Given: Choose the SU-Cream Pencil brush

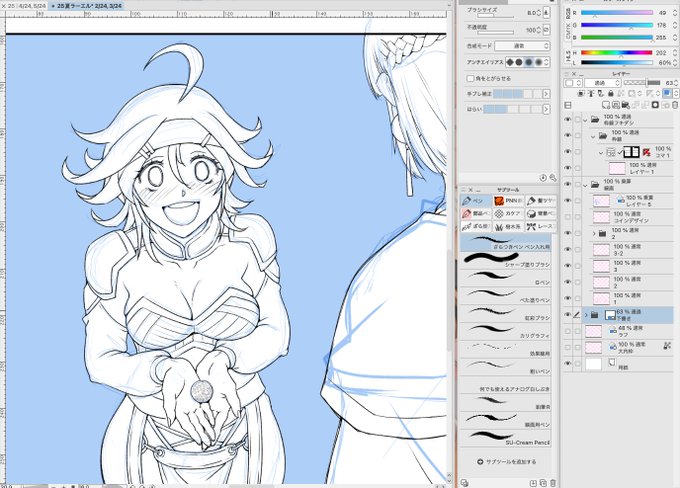Looking at the screenshot, I should (506, 438).
